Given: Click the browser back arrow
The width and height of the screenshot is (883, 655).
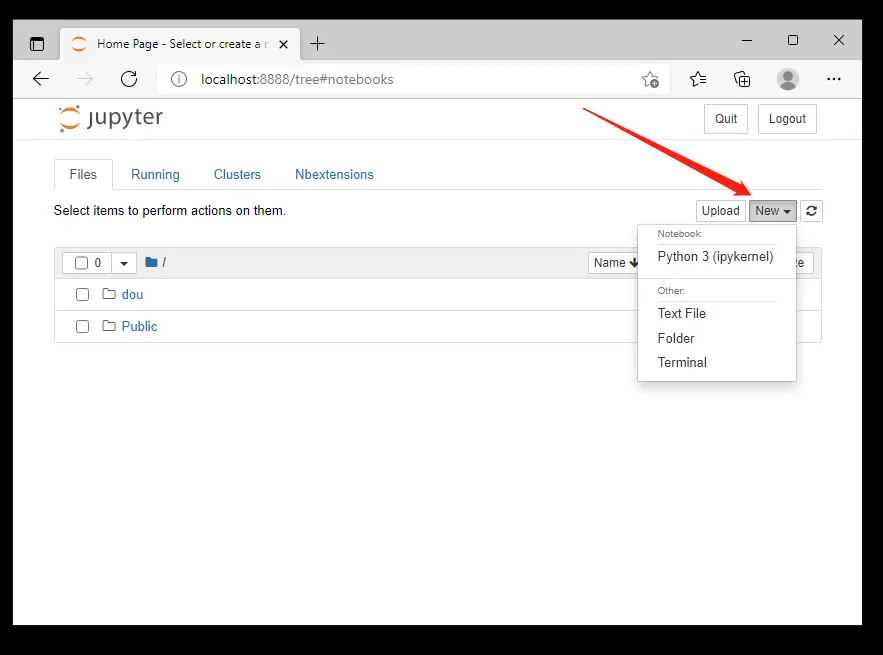Looking at the screenshot, I should (41, 79).
